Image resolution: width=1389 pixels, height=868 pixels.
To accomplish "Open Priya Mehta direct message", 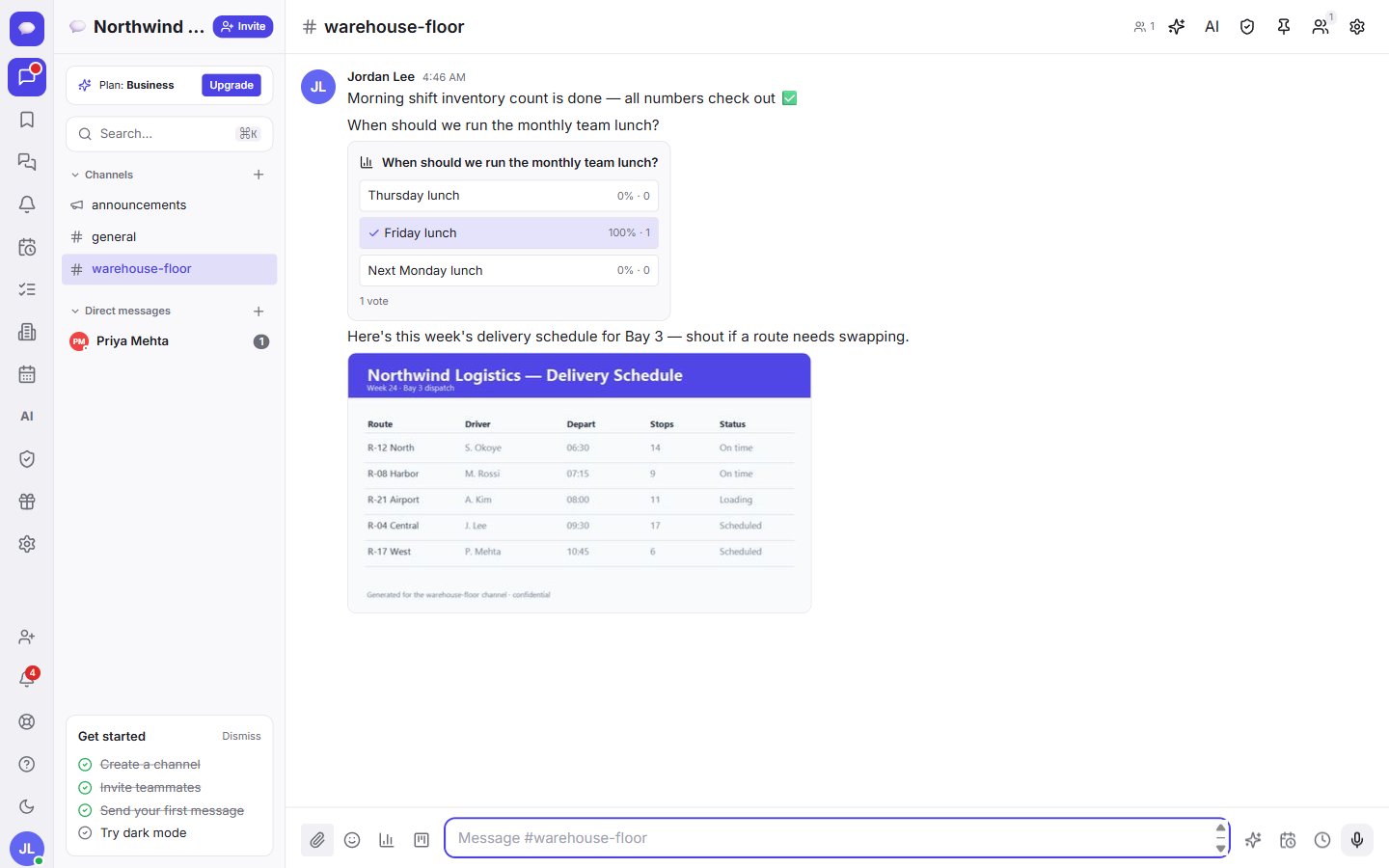I will (x=169, y=341).
